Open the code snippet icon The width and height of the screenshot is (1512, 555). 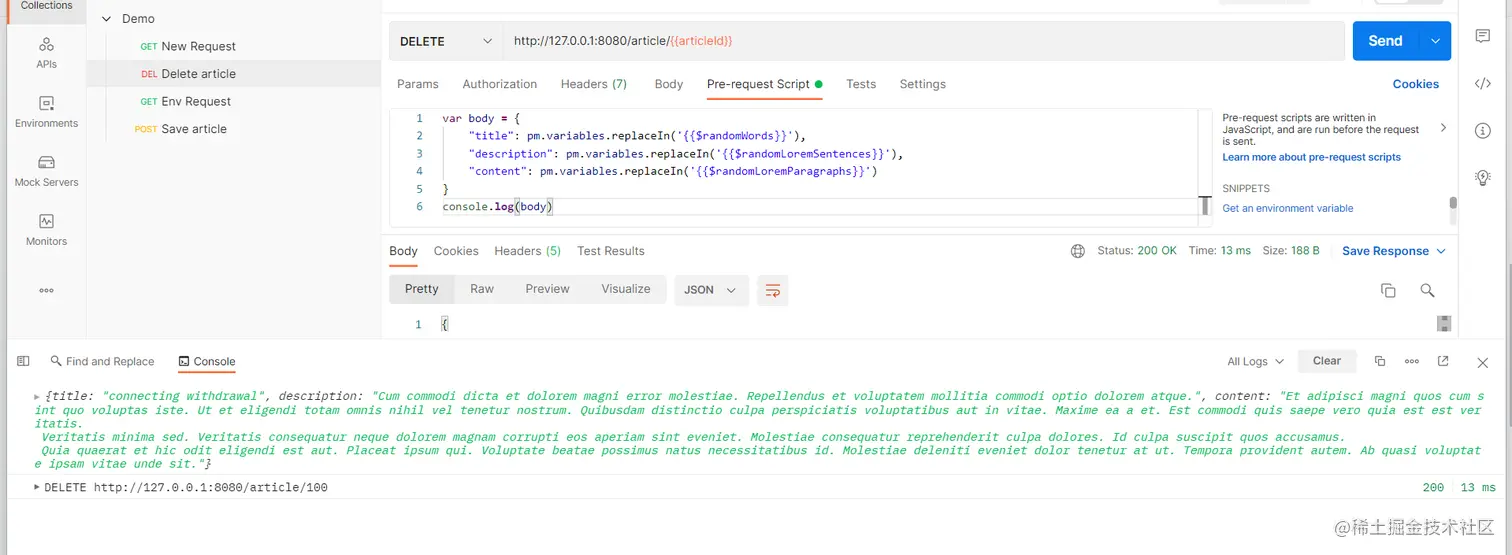(x=1483, y=84)
